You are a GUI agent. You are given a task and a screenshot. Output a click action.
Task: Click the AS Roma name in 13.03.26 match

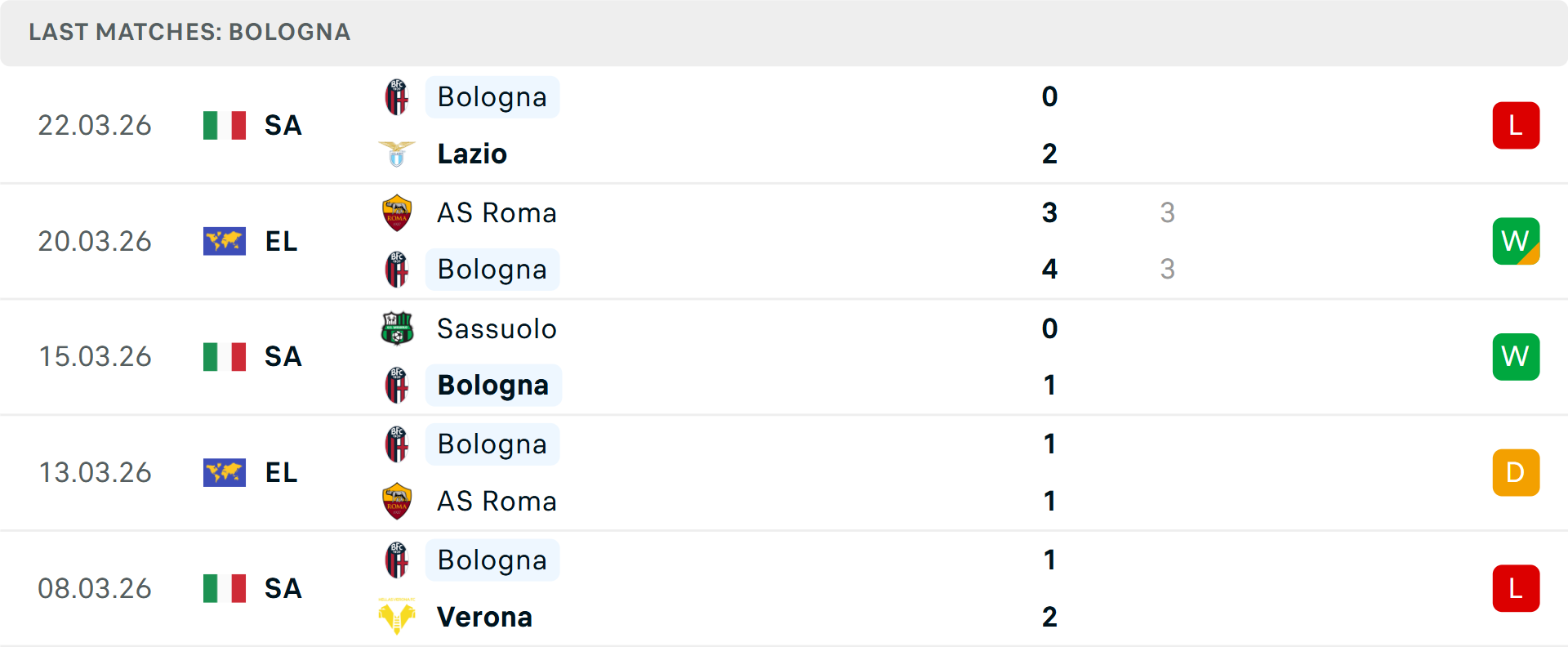pos(497,501)
